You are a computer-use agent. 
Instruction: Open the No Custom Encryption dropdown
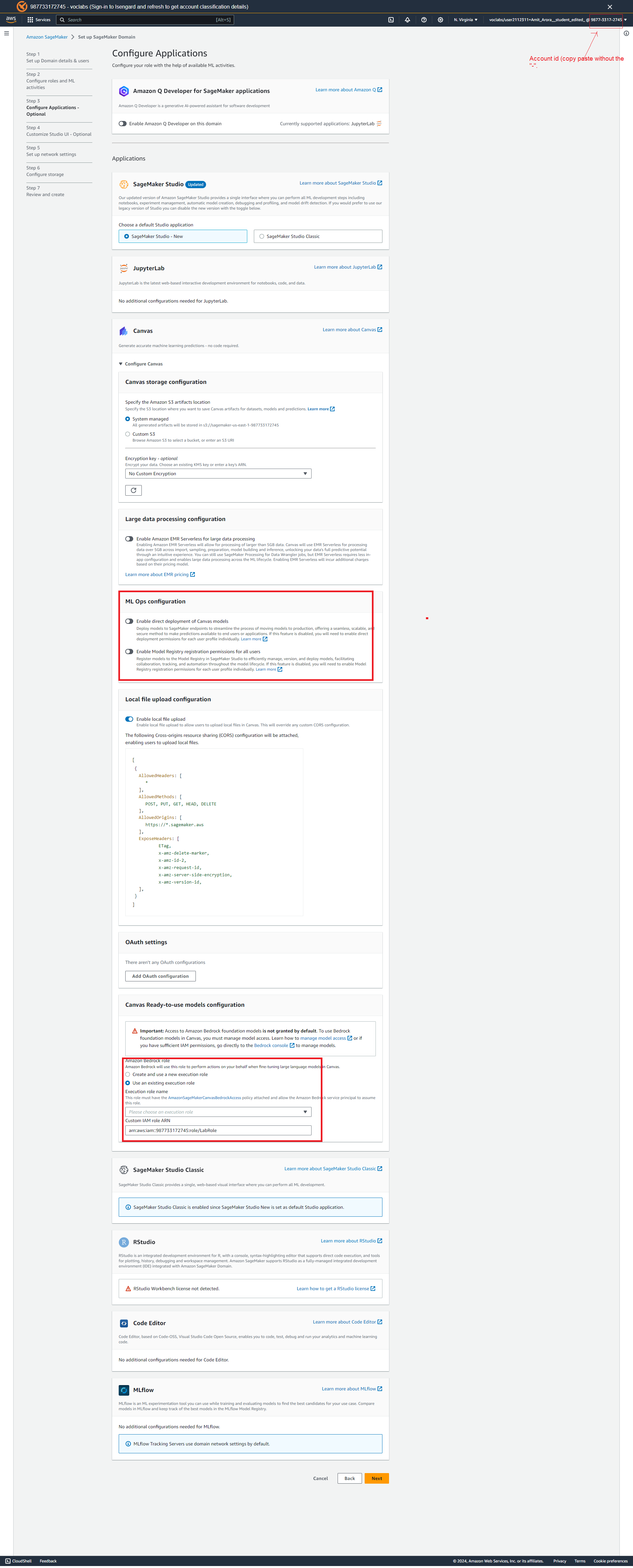click(218, 474)
